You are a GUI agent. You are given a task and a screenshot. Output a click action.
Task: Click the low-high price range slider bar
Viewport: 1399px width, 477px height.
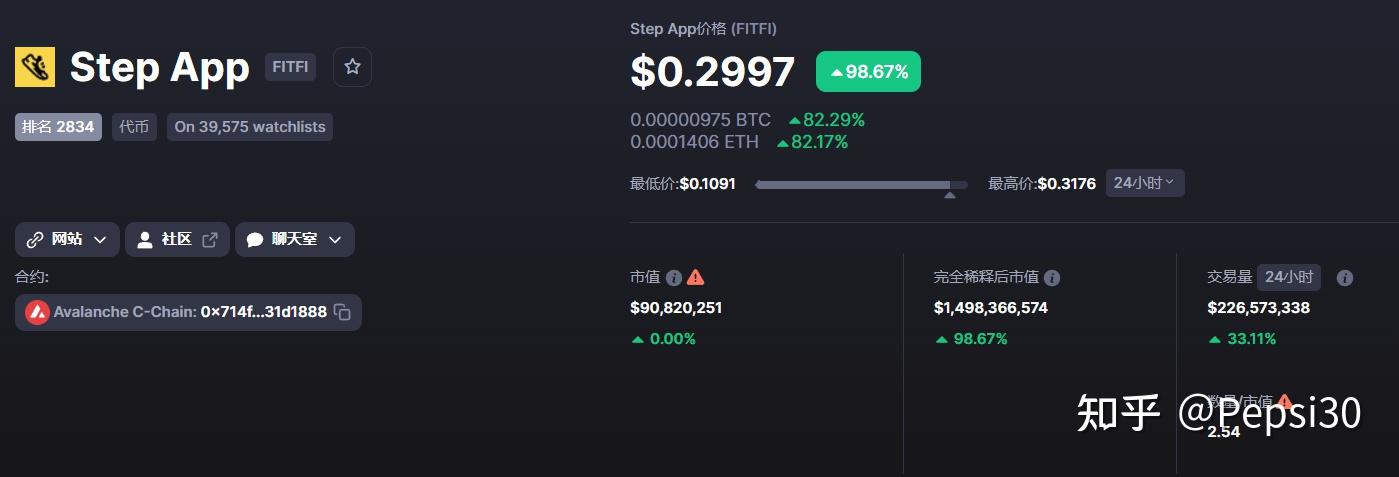861,184
